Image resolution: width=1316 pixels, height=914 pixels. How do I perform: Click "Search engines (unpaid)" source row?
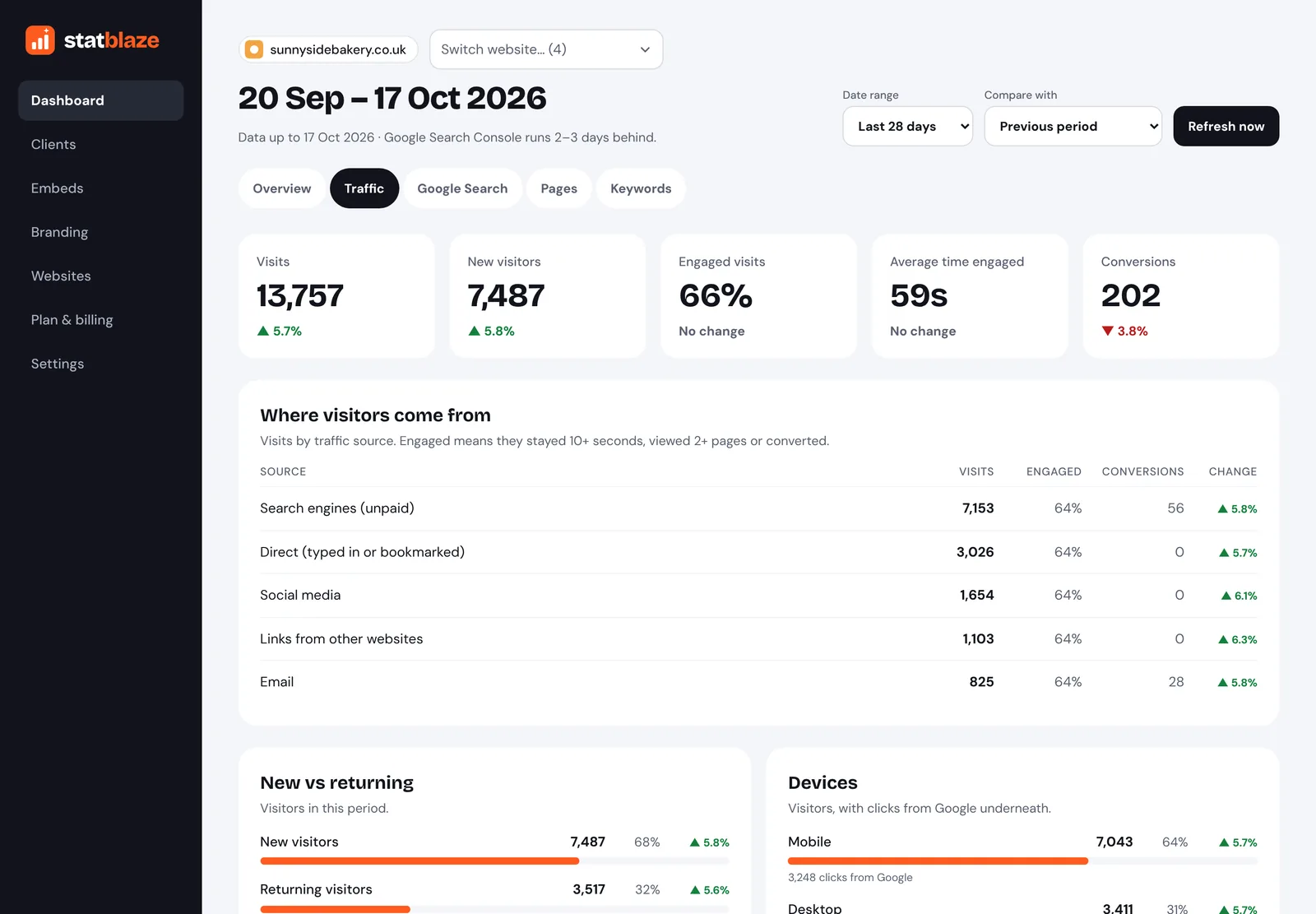[758, 508]
